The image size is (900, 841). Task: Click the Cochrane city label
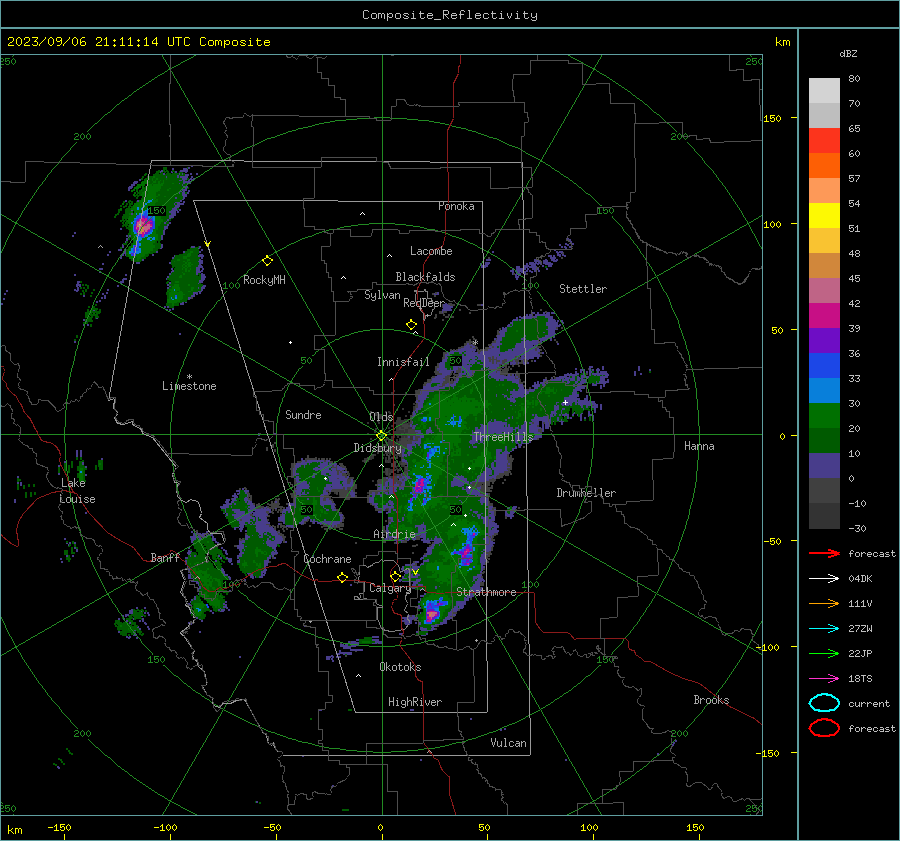(x=327, y=559)
